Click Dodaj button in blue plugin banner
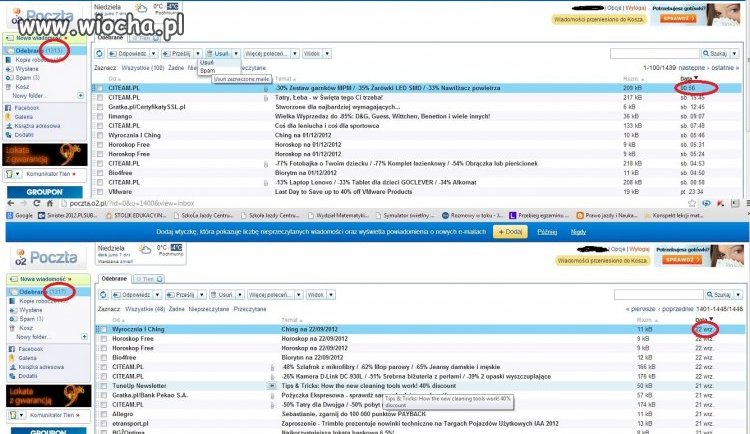Screen dimensions: 750x434 [510, 232]
